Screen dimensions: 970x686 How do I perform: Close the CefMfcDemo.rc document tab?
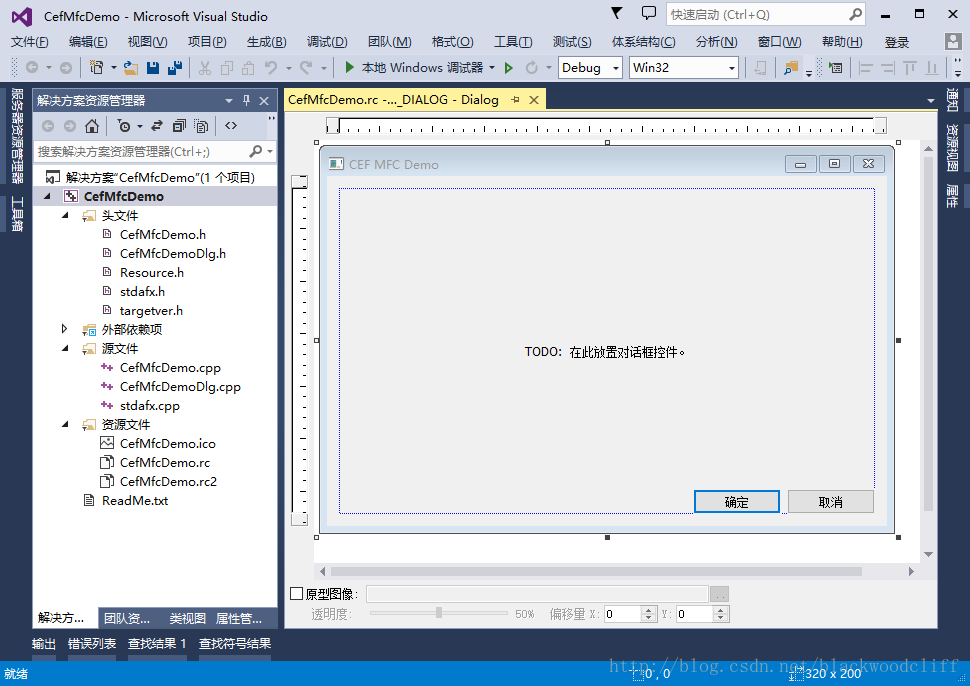[x=534, y=100]
